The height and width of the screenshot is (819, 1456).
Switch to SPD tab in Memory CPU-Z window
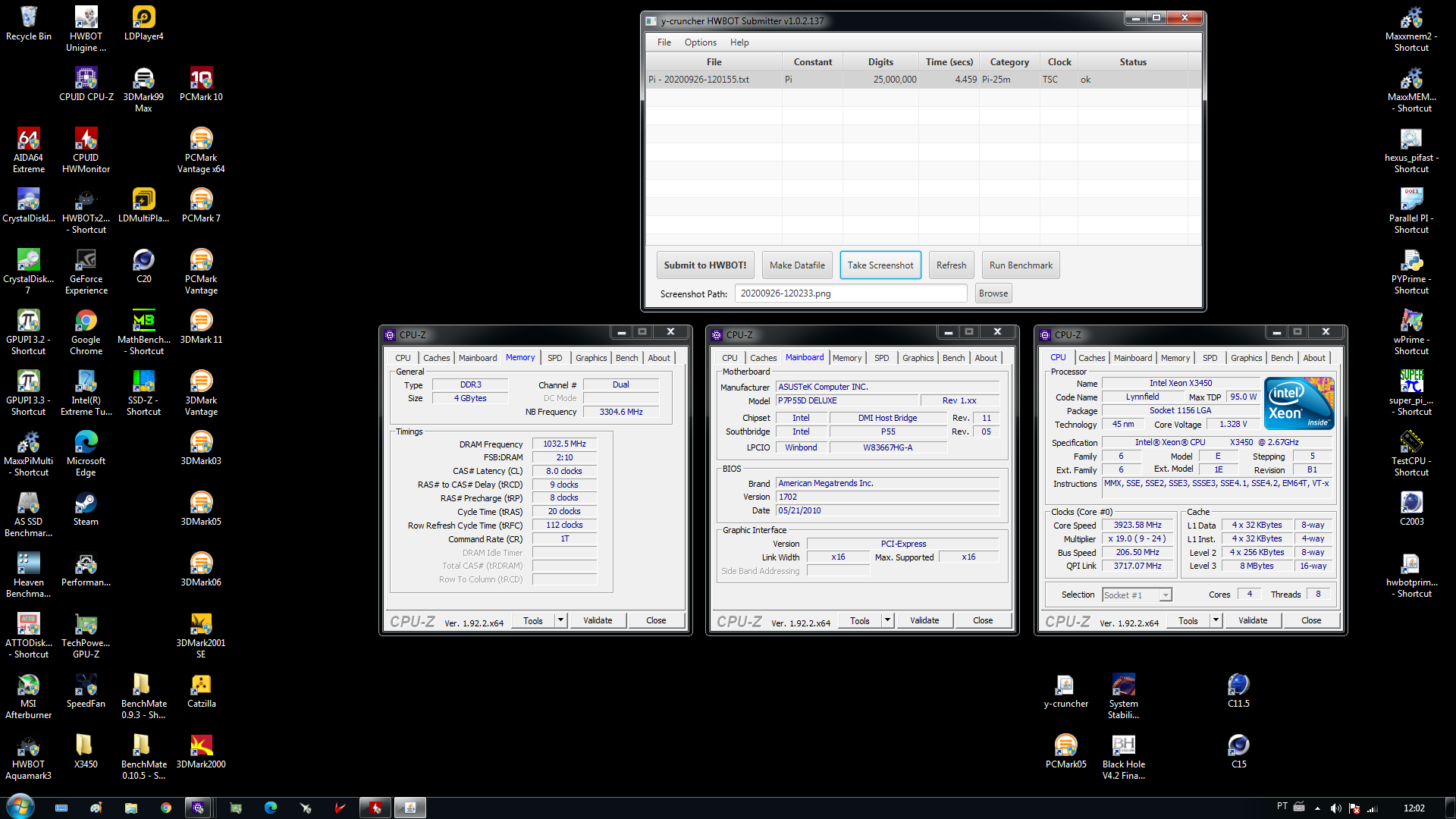click(x=555, y=358)
